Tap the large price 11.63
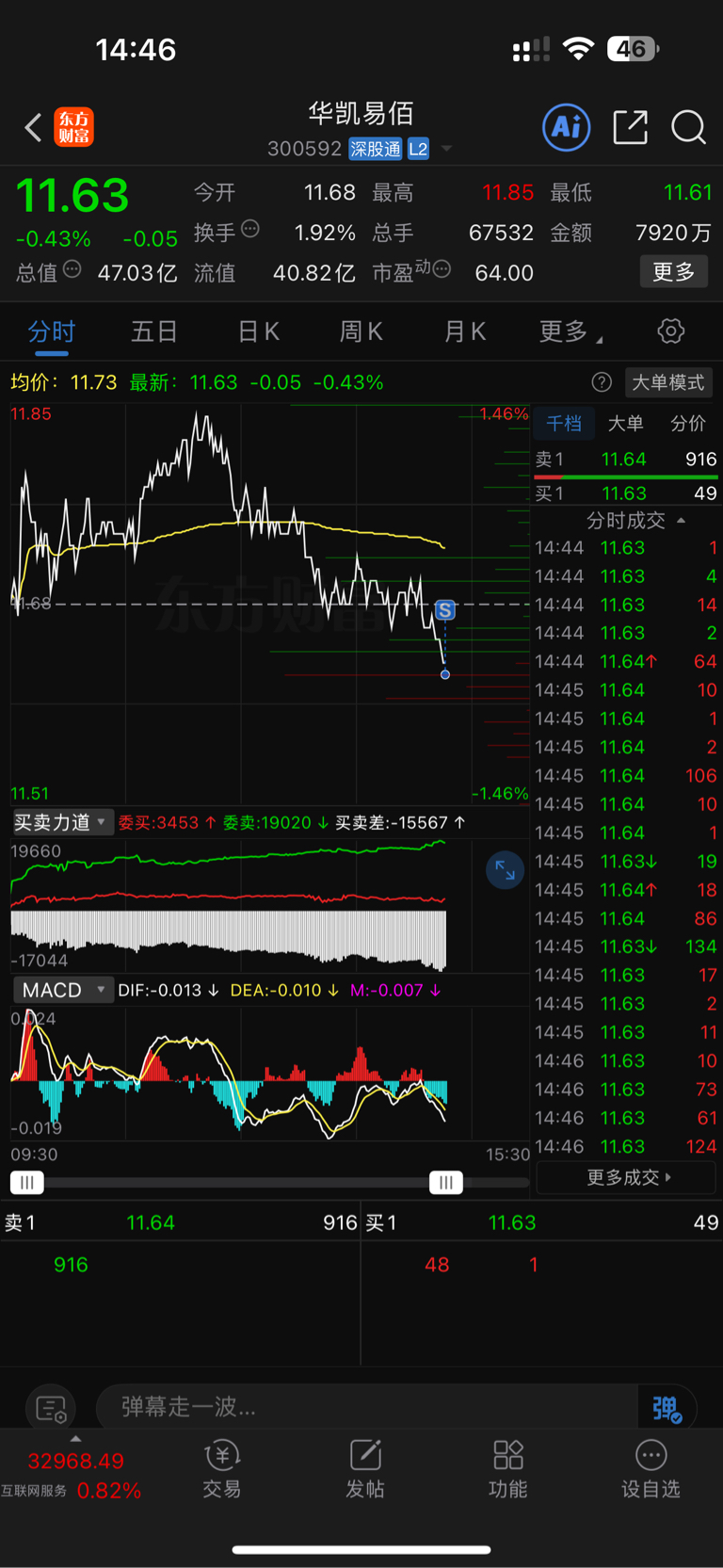 72,196
